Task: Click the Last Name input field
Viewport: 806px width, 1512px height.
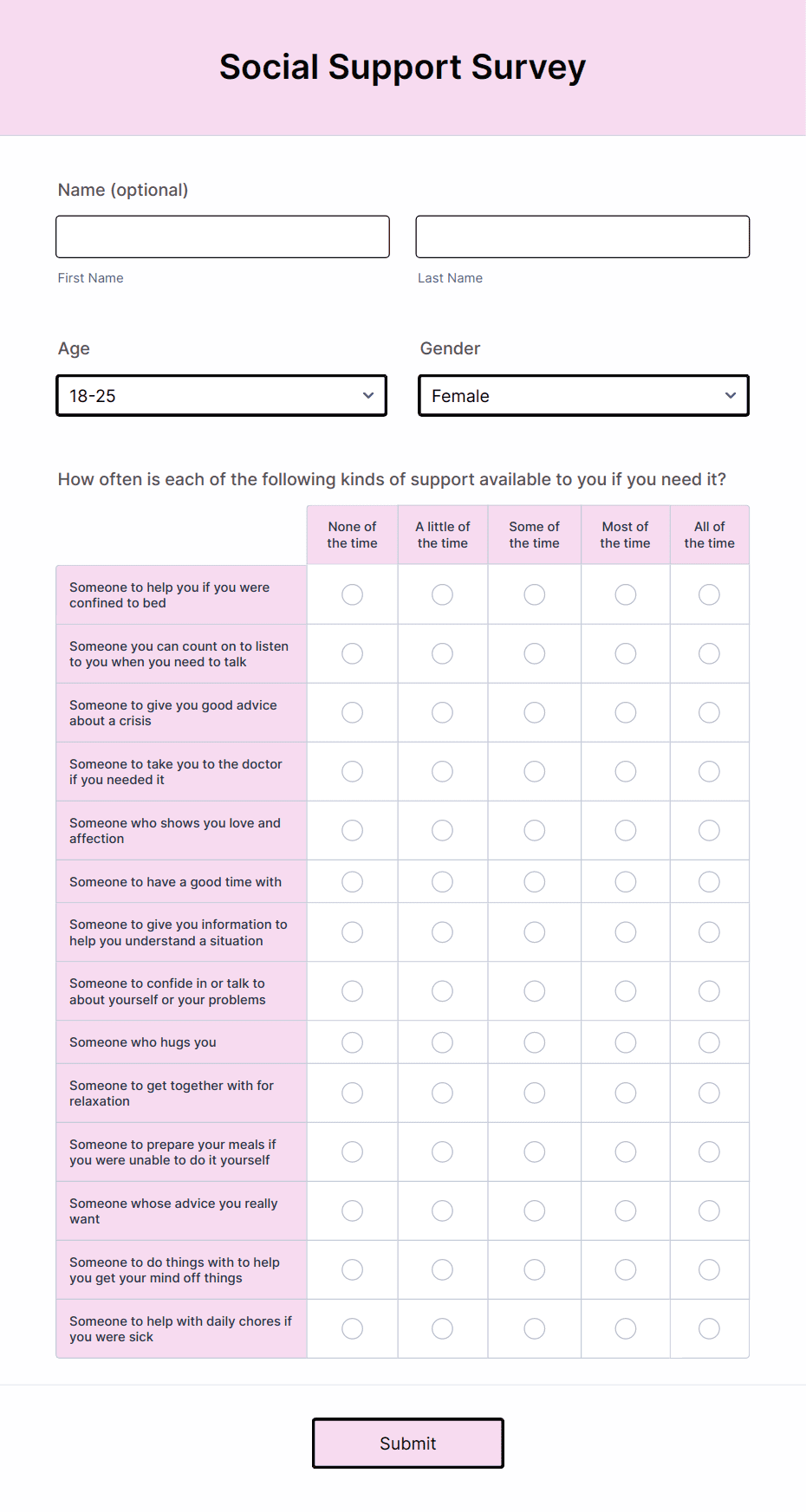Action: tap(582, 236)
